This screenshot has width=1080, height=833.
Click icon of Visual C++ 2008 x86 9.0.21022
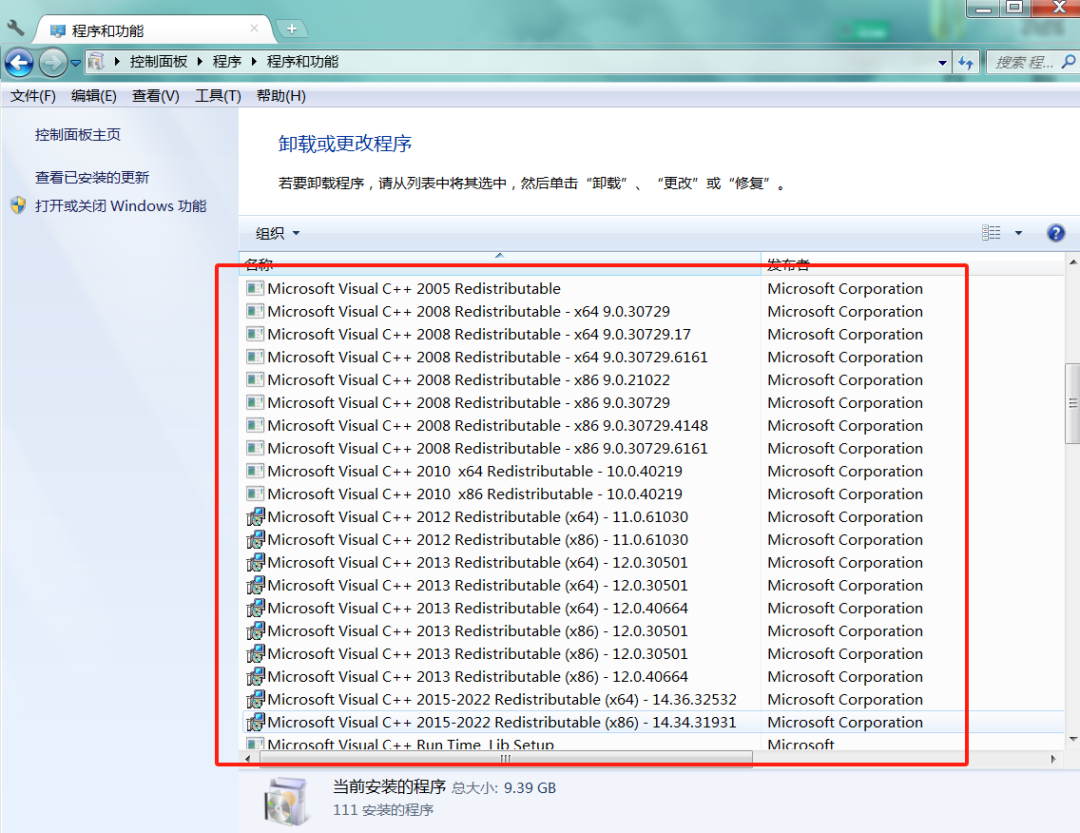255,380
